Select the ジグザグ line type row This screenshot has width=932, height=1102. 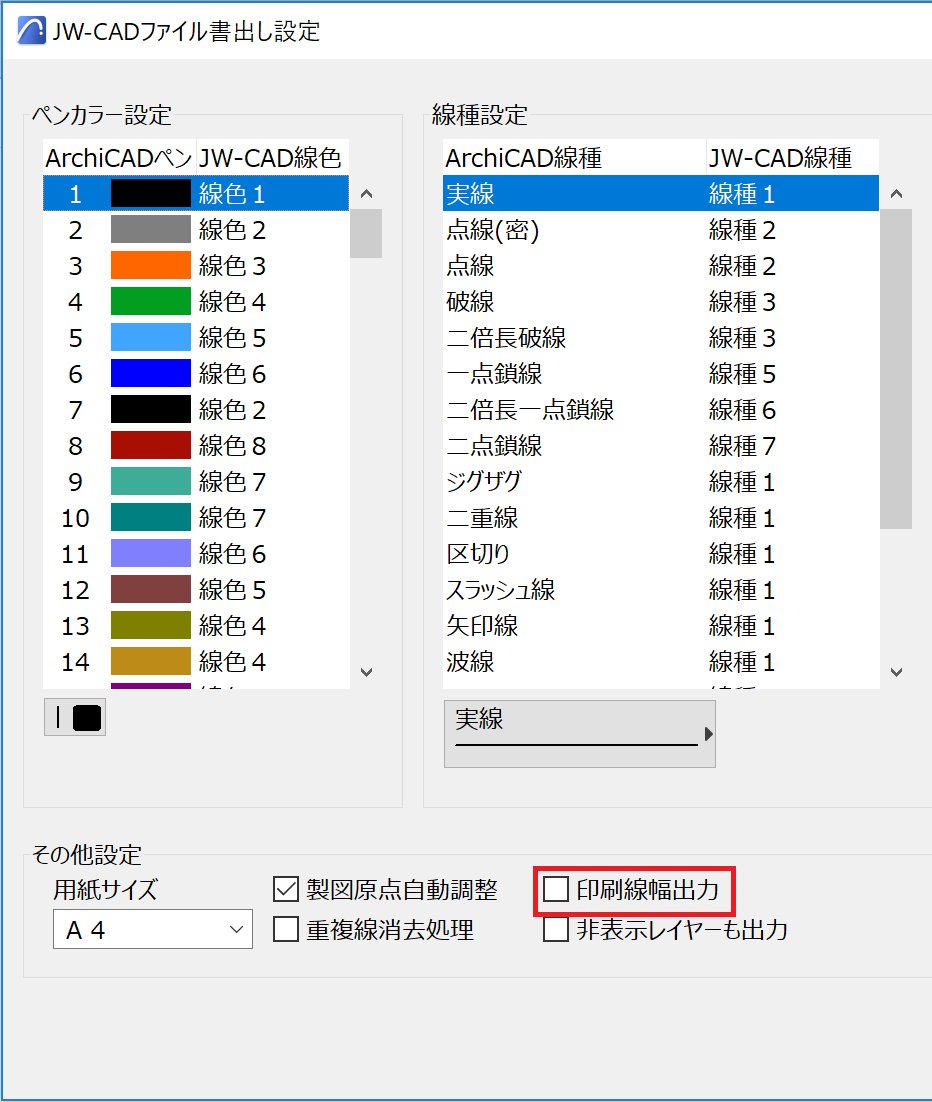pos(661,481)
